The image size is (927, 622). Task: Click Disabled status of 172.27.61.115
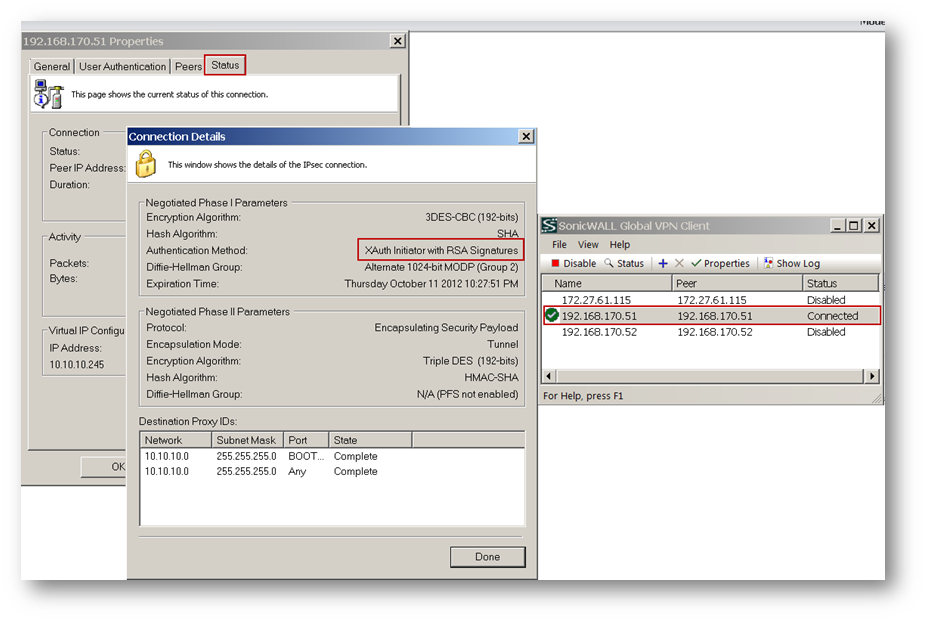[826, 300]
